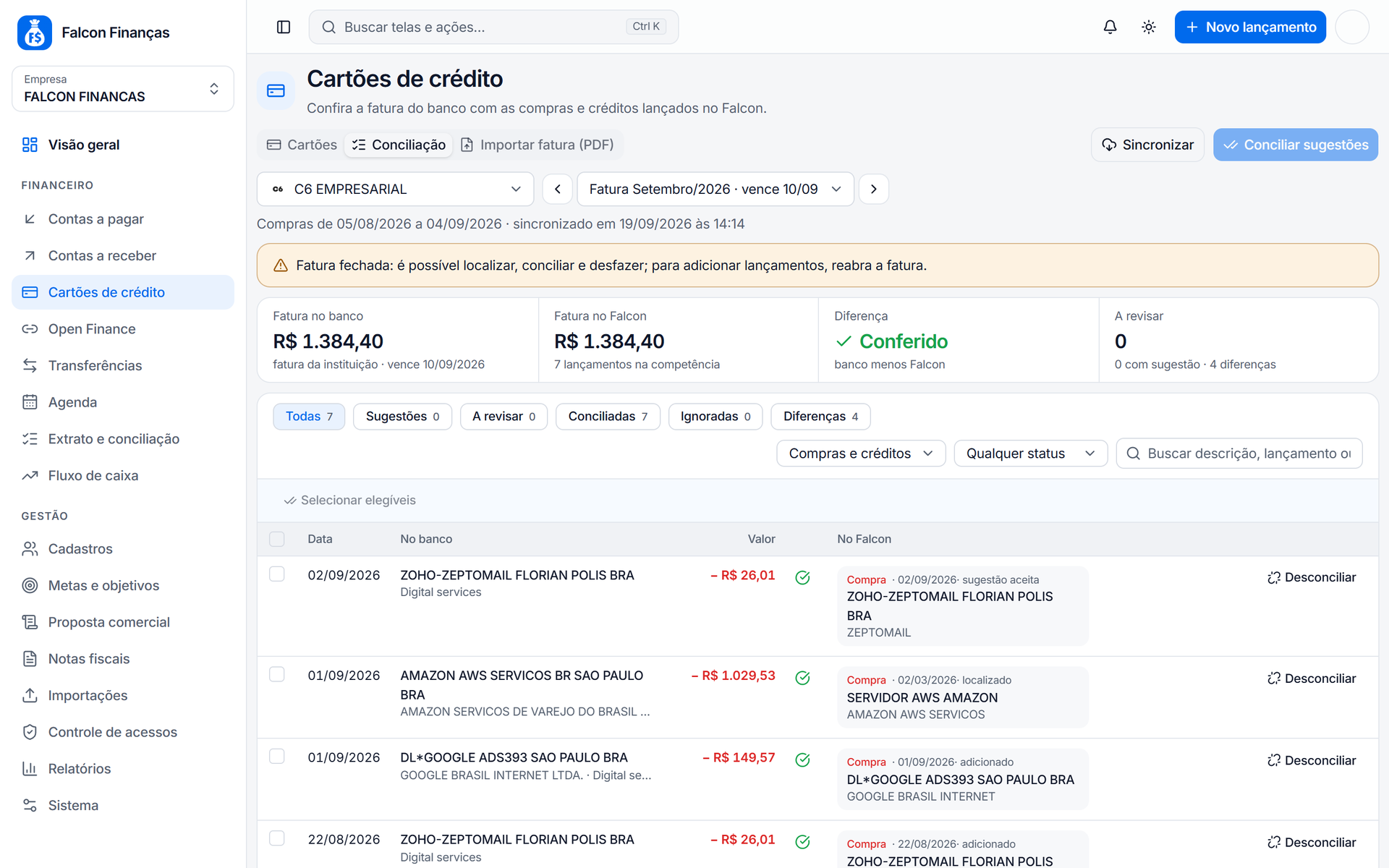Switch to the Cartões tab
This screenshot has height=868, width=1389.
point(302,145)
